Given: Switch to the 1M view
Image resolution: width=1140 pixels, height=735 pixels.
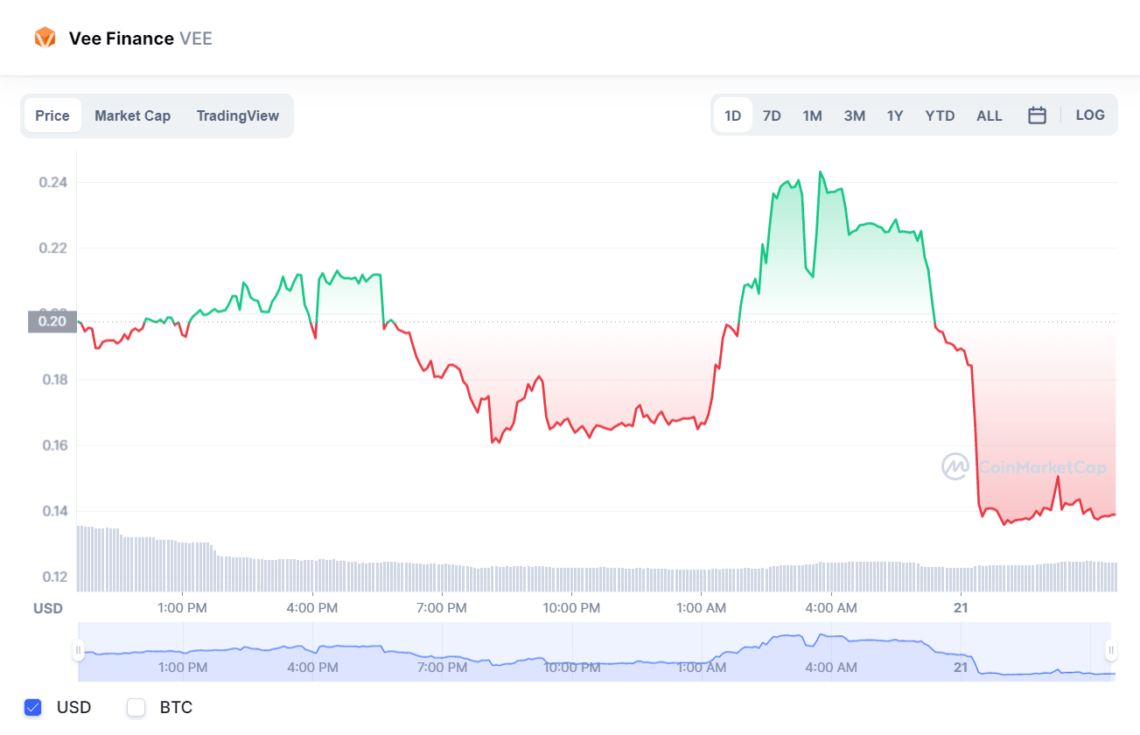Looking at the screenshot, I should click(812, 115).
